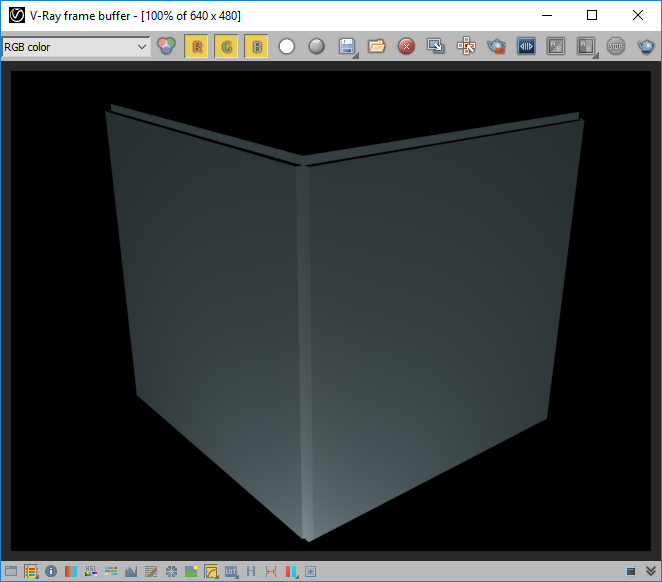This screenshot has height=582, width=662.
Task: Click the H toolbar icon
Action: coord(251,571)
